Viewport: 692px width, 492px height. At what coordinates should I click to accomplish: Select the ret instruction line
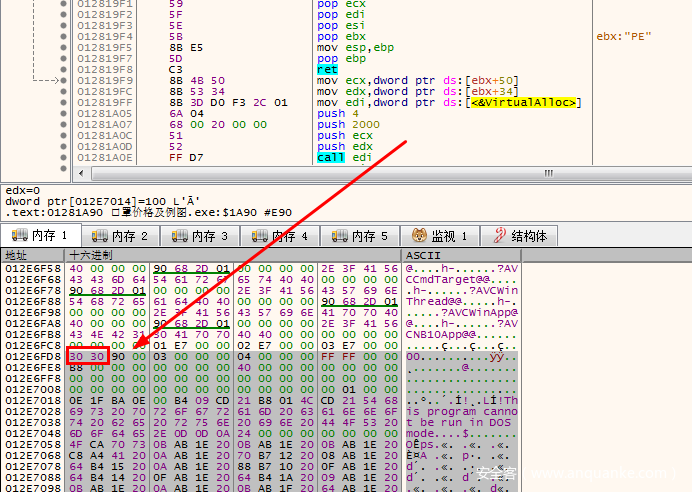pyautogui.click(x=327, y=69)
